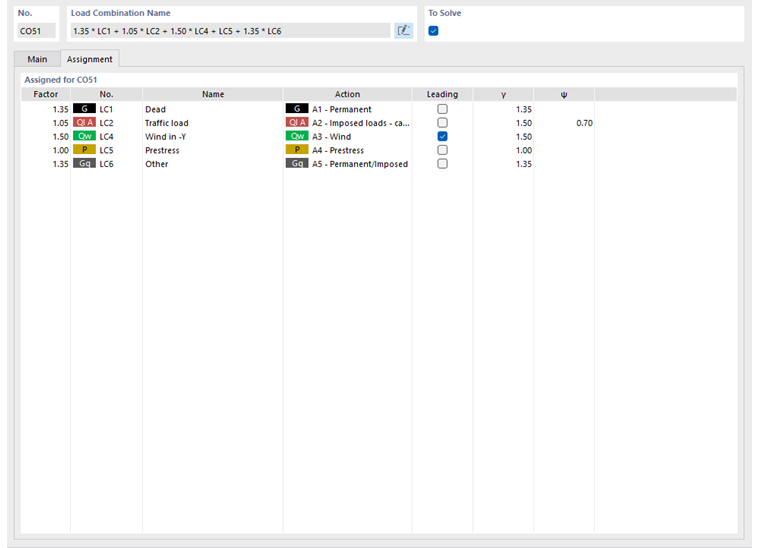Click the Qw badge of A3 - Wind
760x548 pixels.
pos(297,136)
